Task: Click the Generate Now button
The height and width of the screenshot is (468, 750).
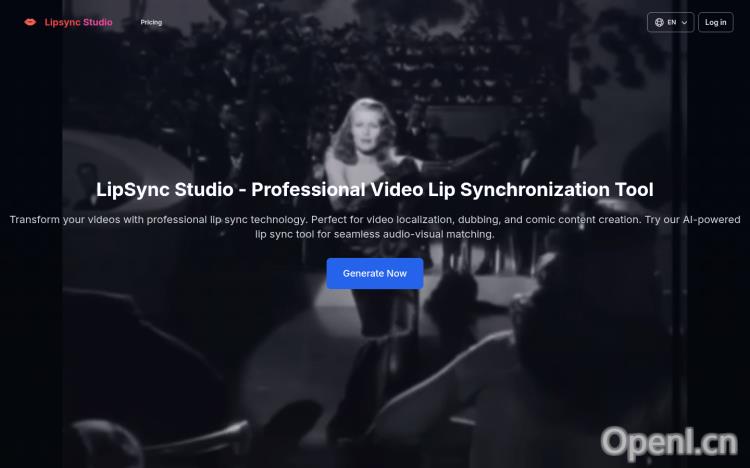Action: (375, 273)
